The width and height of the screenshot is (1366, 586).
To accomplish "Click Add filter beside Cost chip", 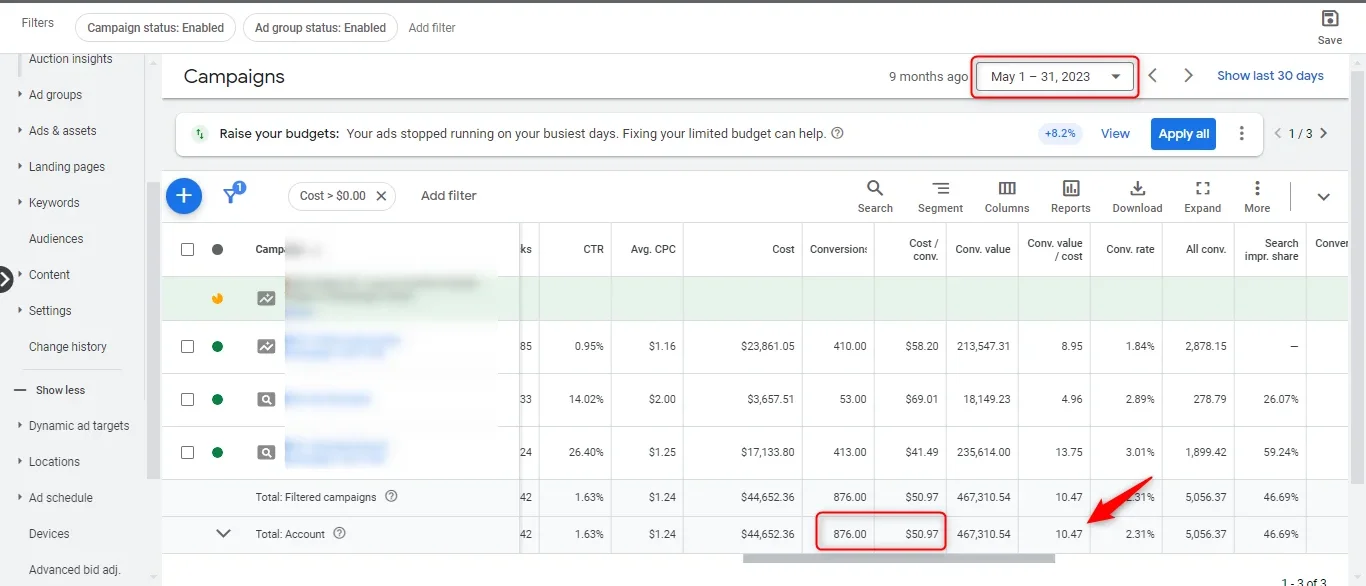I will point(449,196).
